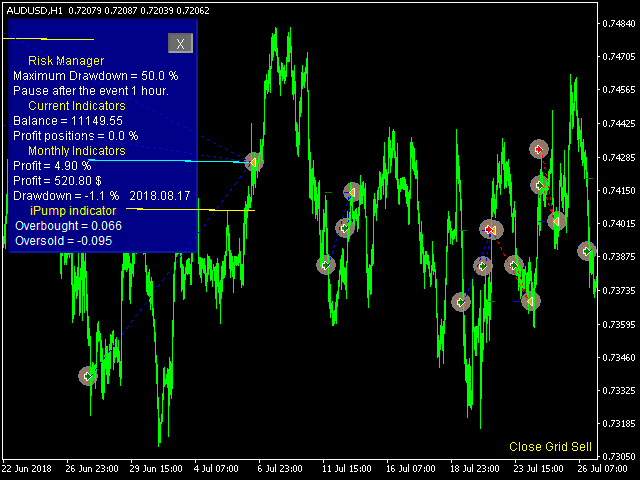Select the arrow marker near 0.73900 on 26 Jul
This screenshot has height=480, width=640.
coord(587,251)
